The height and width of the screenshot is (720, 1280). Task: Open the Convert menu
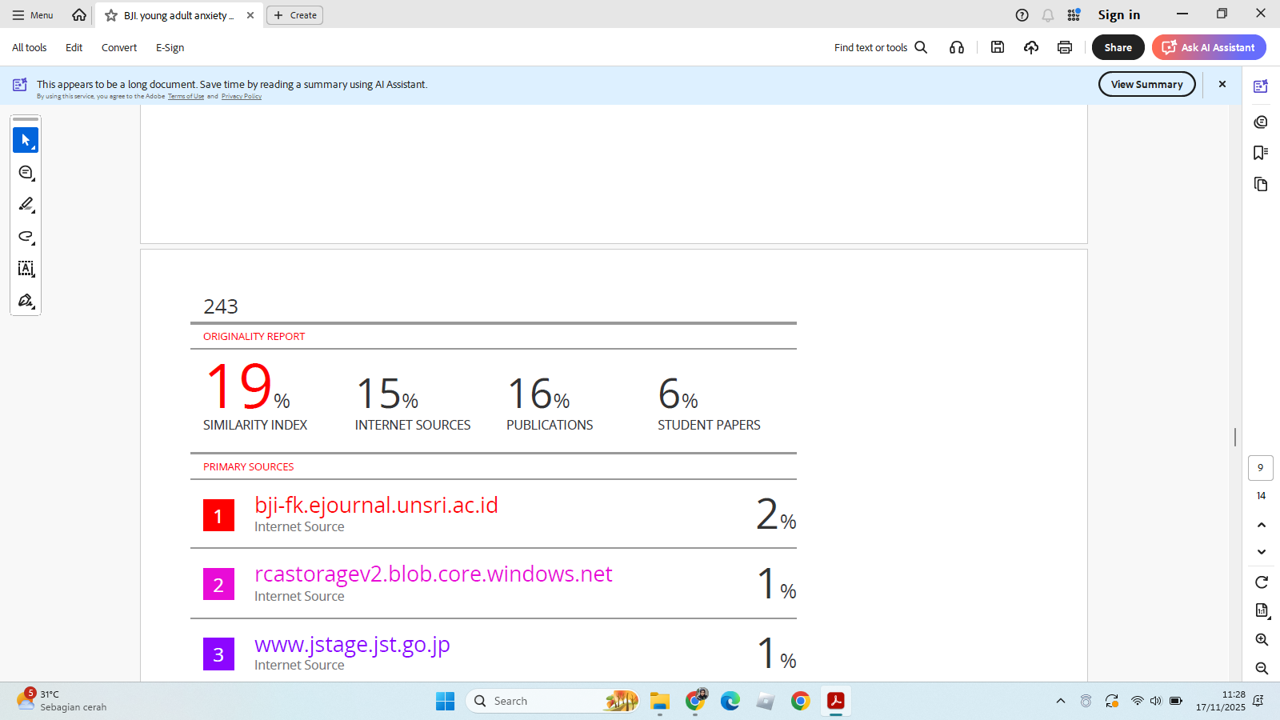[x=119, y=47]
